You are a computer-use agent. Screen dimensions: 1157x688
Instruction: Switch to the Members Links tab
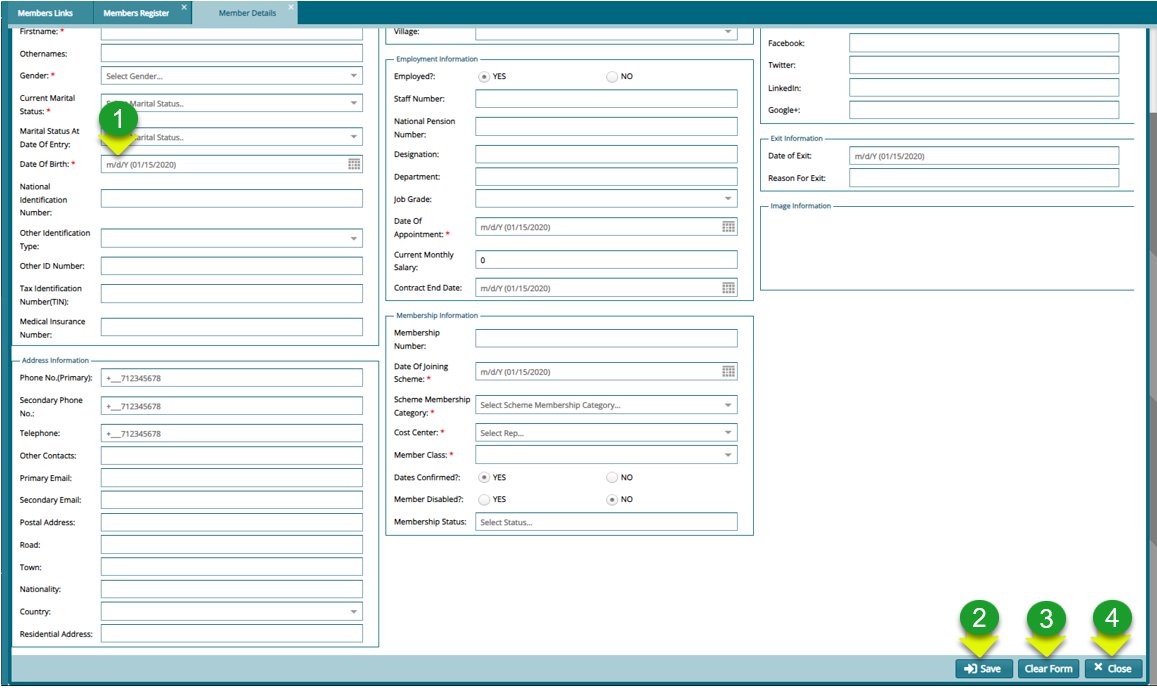[45, 13]
